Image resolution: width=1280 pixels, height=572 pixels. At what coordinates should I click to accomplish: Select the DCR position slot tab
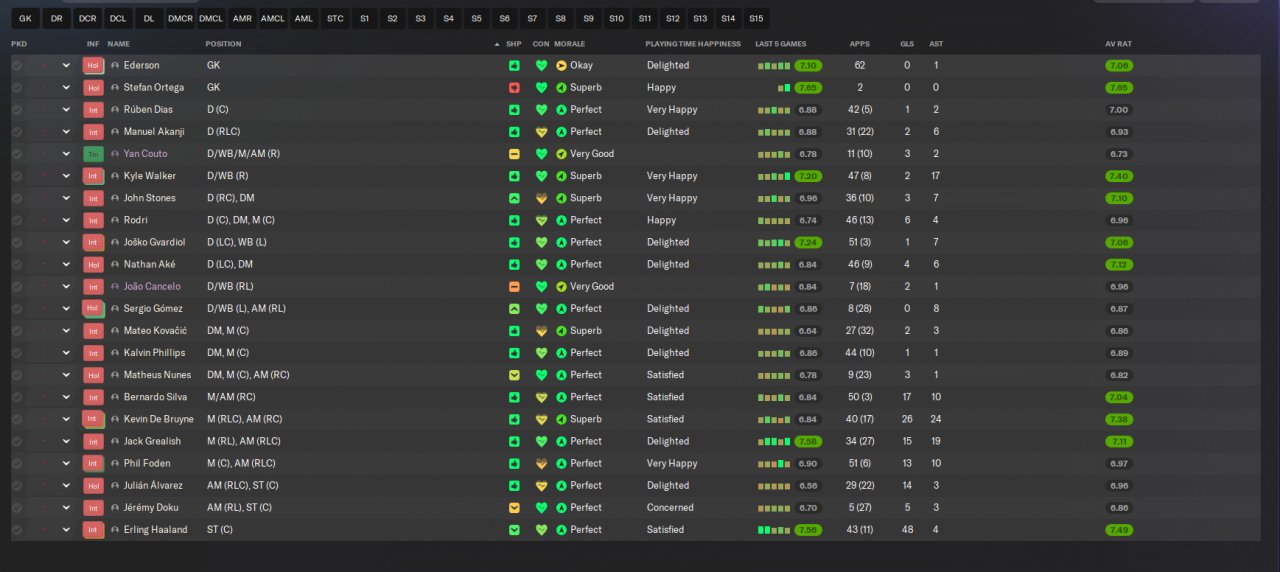pos(87,18)
